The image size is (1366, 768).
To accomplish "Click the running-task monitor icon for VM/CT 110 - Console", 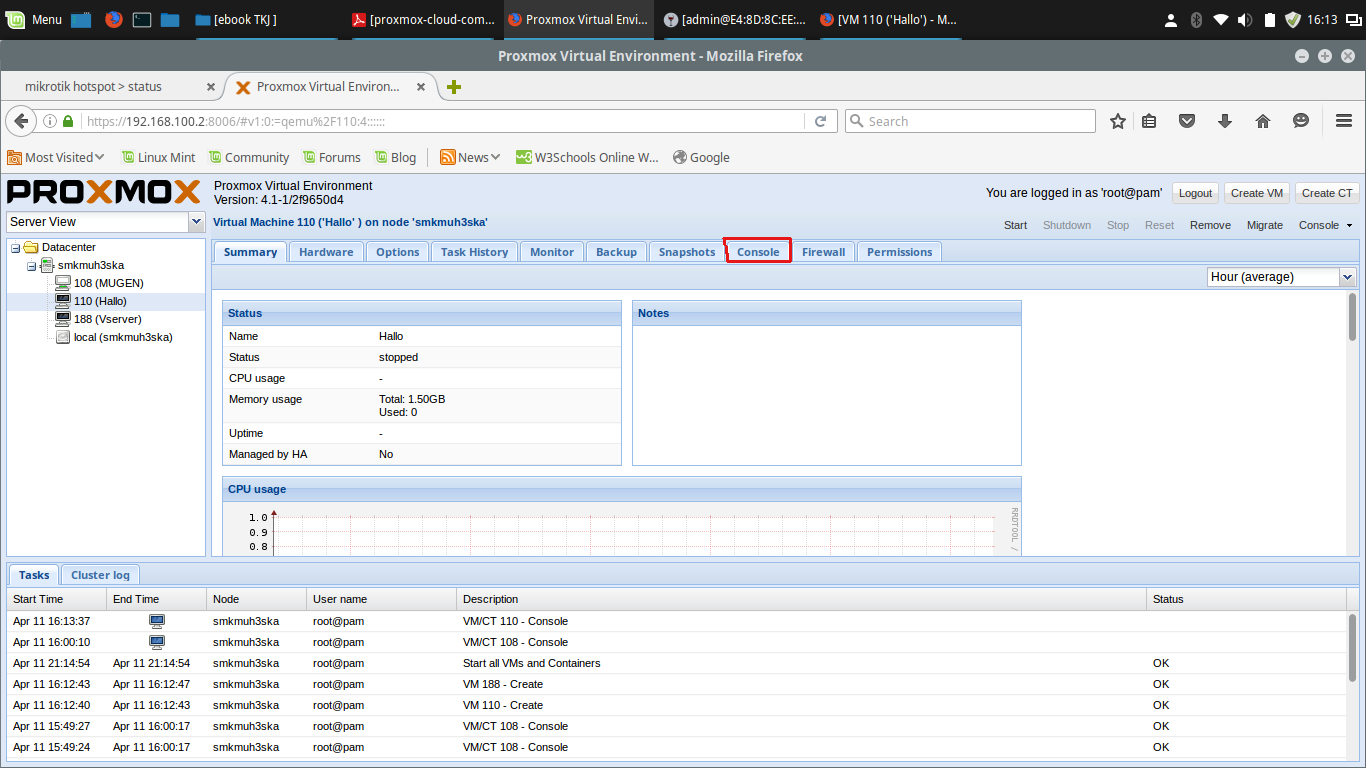I will coord(156,621).
